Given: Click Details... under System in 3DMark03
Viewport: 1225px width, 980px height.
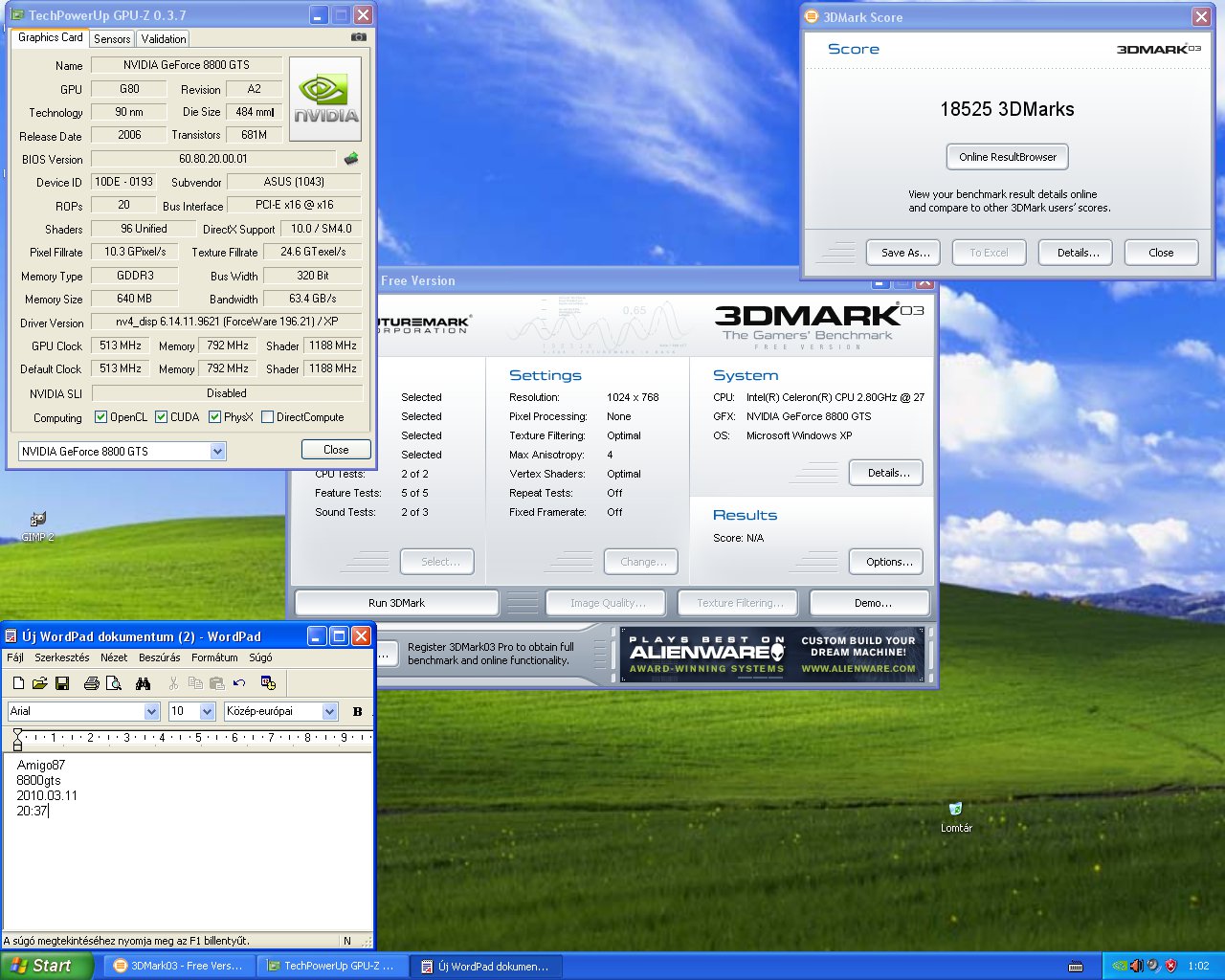Looking at the screenshot, I should pyautogui.click(x=886, y=473).
